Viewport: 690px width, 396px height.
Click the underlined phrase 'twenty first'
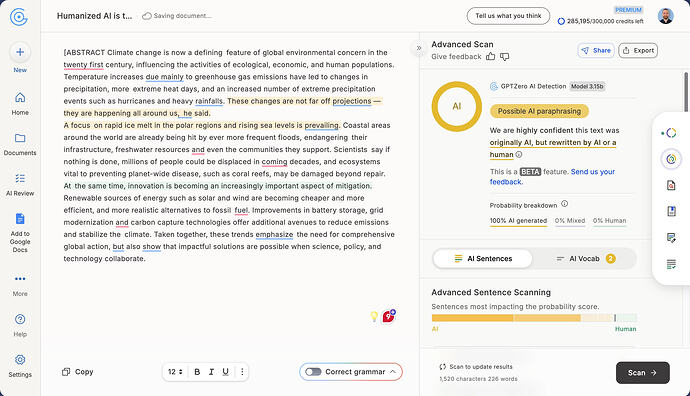tap(83, 65)
